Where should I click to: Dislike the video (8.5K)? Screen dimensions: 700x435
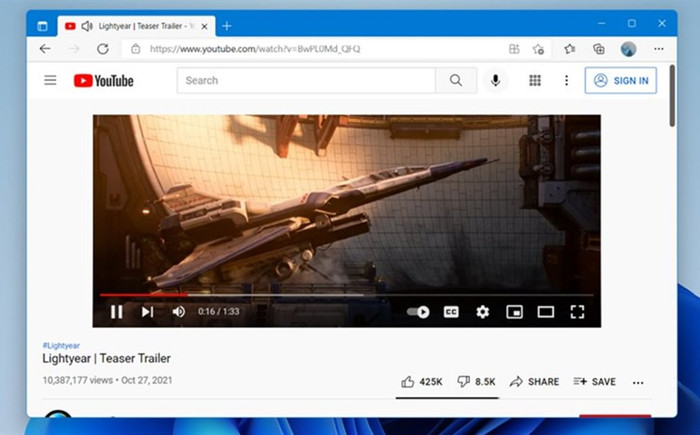point(476,382)
